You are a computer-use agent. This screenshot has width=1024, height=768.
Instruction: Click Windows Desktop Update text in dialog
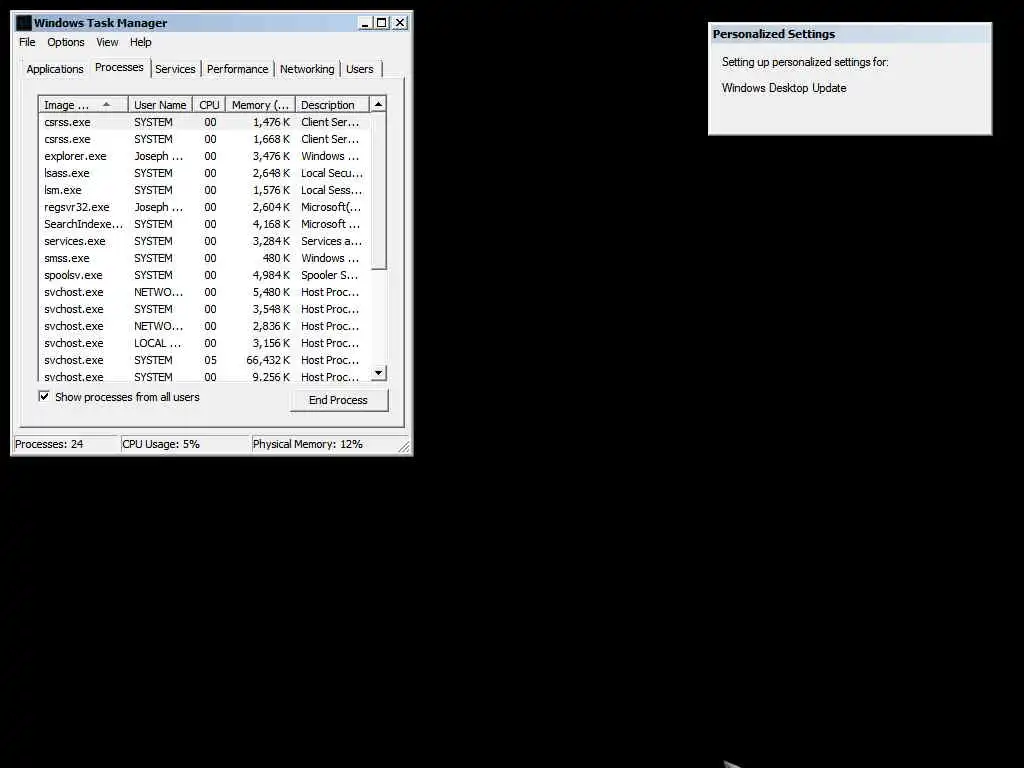784,88
